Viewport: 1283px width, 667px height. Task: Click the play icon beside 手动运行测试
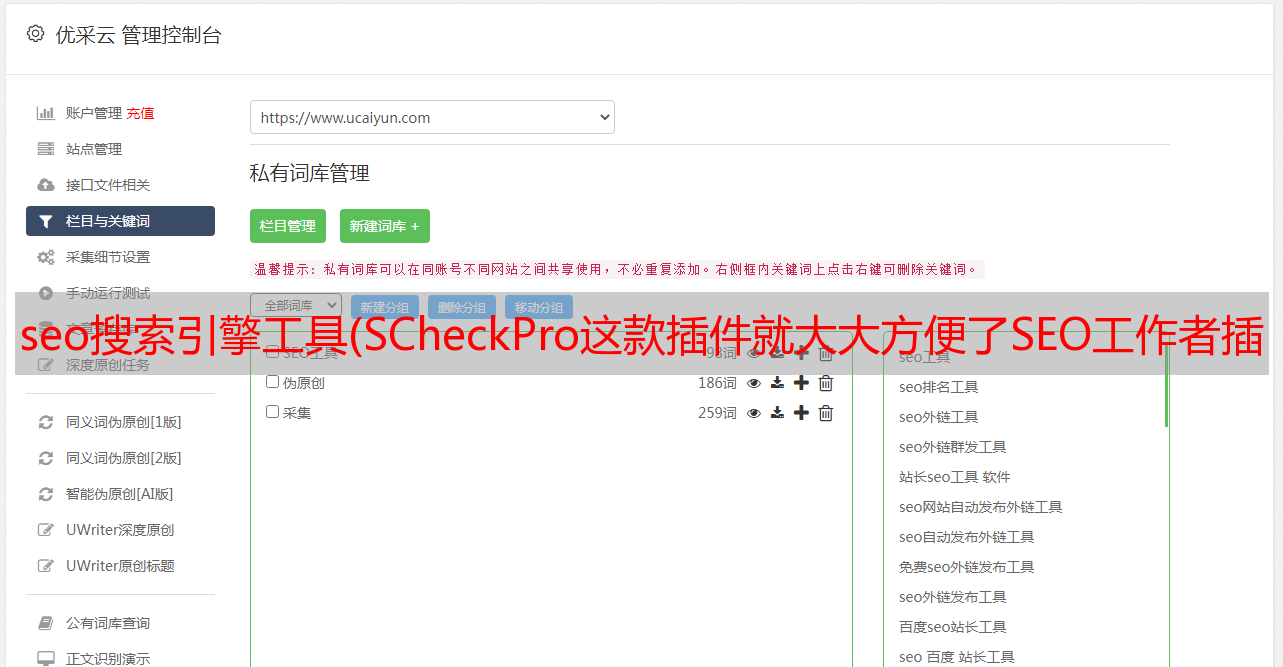pyautogui.click(x=45, y=293)
